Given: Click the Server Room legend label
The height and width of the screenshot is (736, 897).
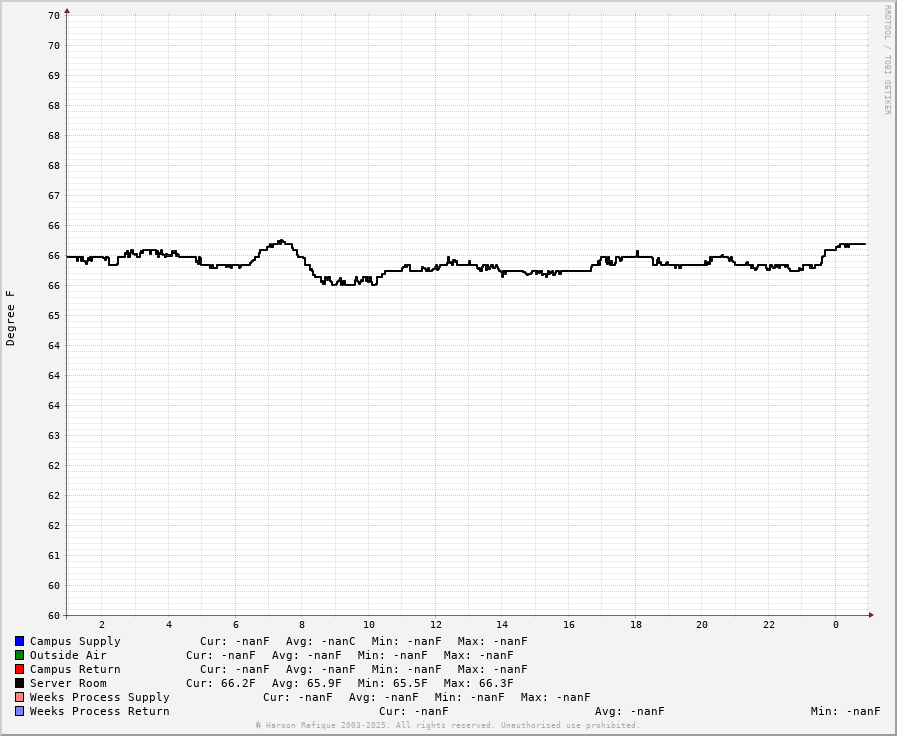Looking at the screenshot, I should coord(68,683).
